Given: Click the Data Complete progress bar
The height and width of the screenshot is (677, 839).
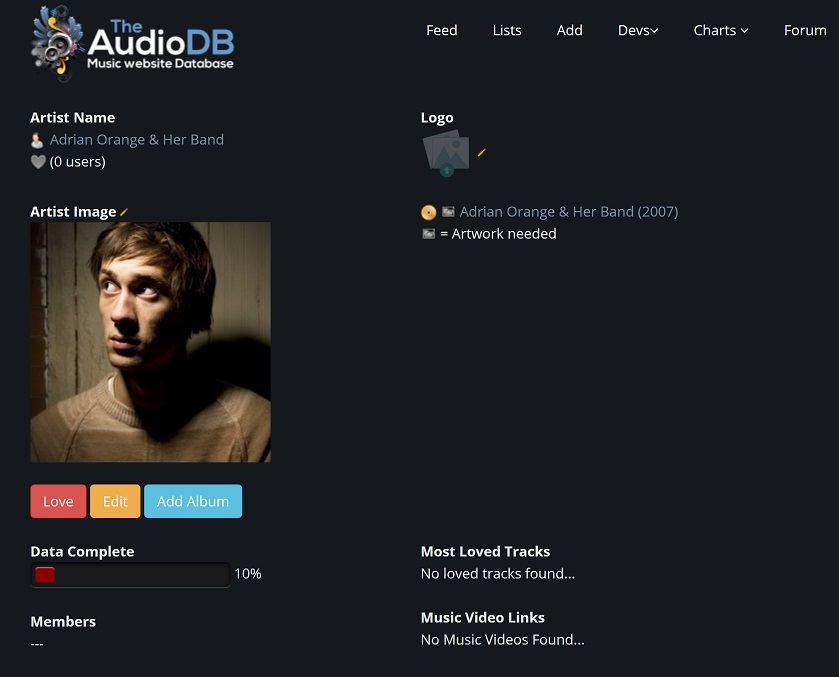Looking at the screenshot, I should click(131, 575).
